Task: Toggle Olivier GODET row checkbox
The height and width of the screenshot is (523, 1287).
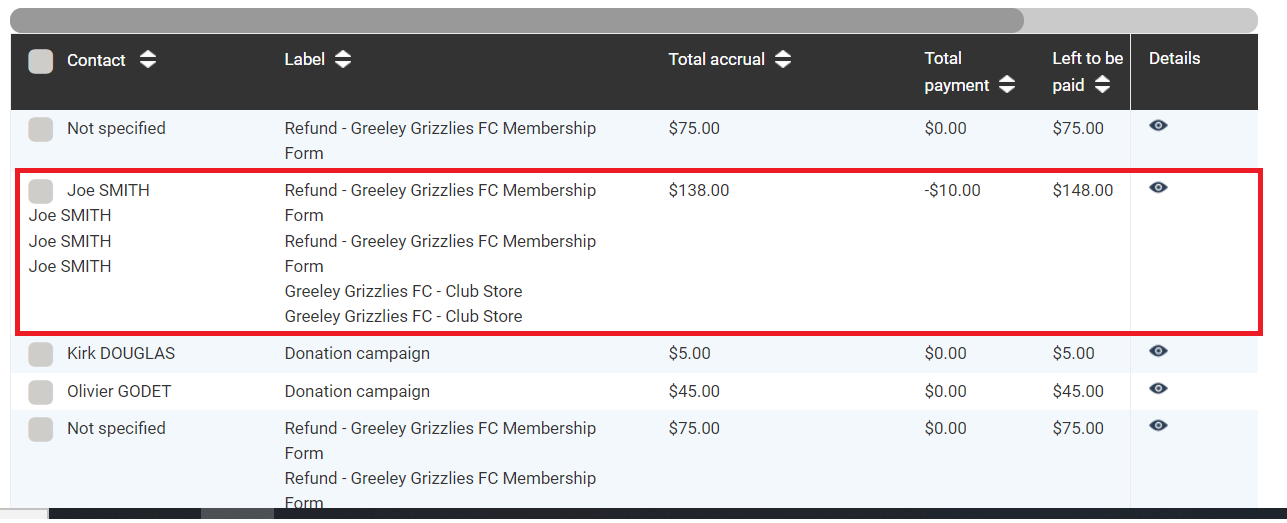Action: click(41, 392)
